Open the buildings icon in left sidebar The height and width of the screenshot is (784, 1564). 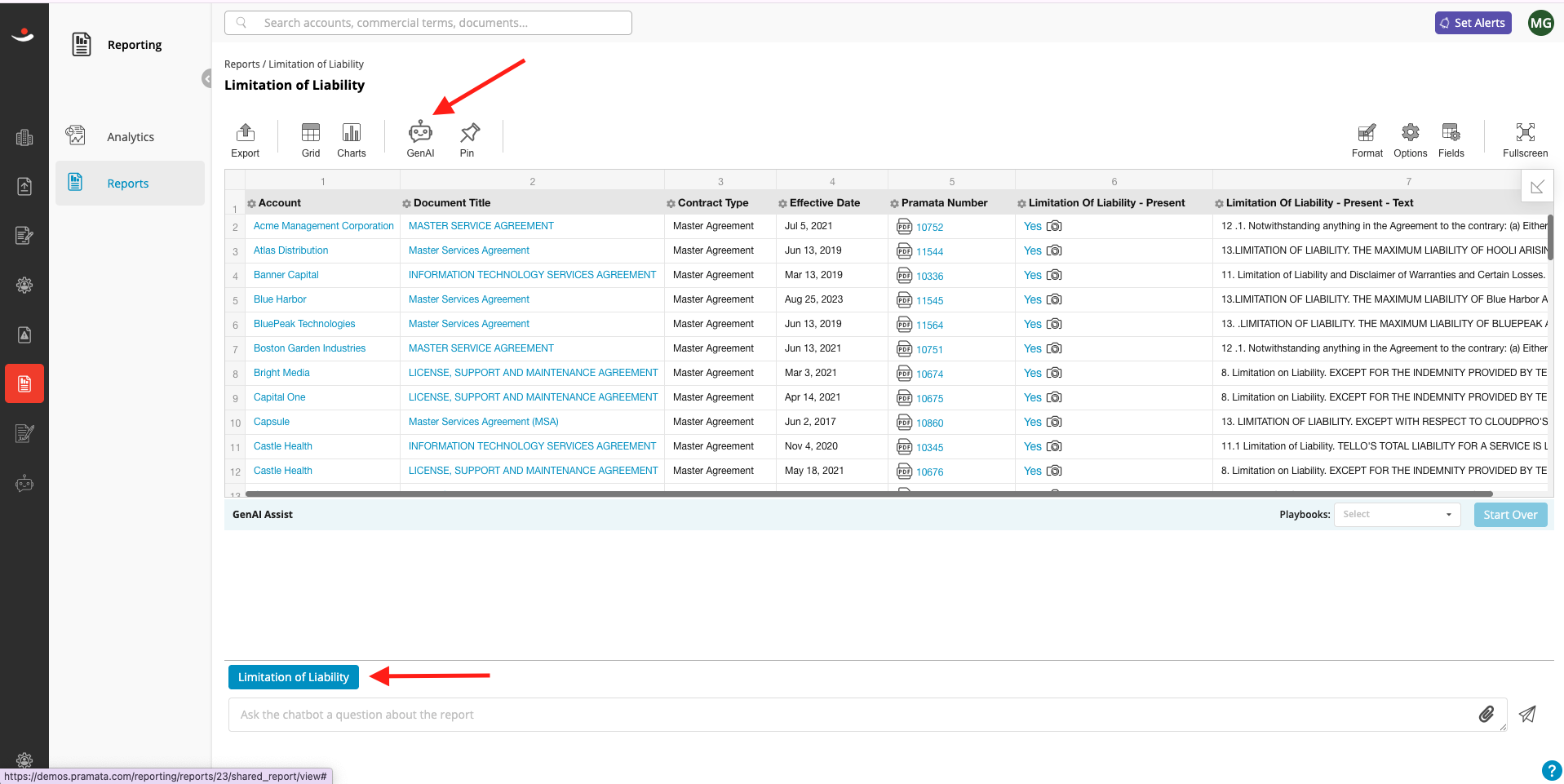click(x=24, y=137)
